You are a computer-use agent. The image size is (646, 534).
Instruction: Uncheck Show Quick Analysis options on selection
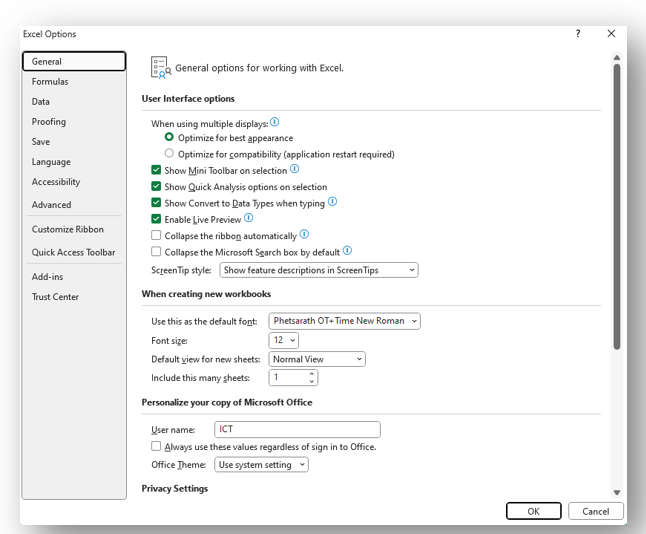point(156,187)
